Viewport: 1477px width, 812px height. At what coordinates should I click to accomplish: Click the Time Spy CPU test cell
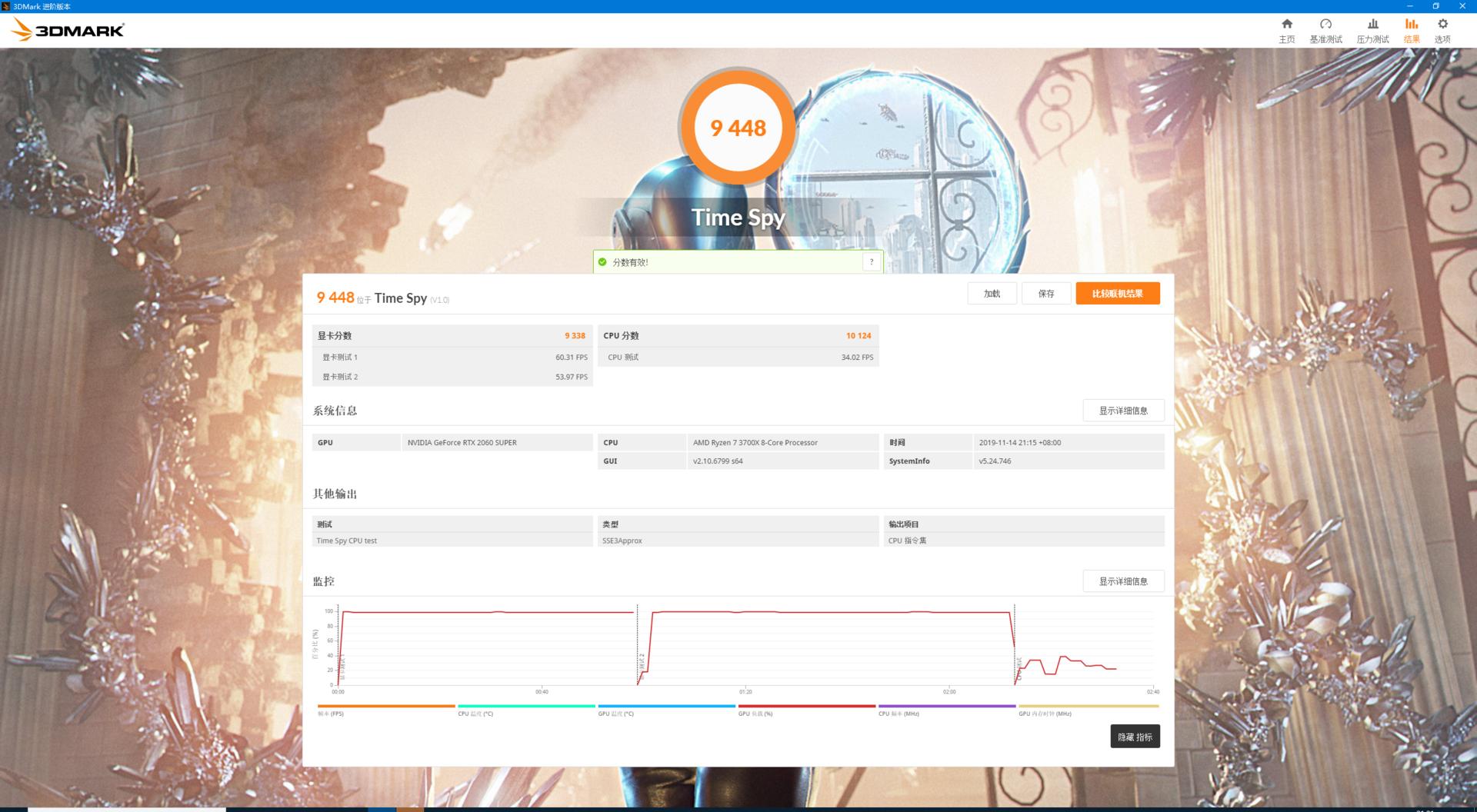point(452,541)
